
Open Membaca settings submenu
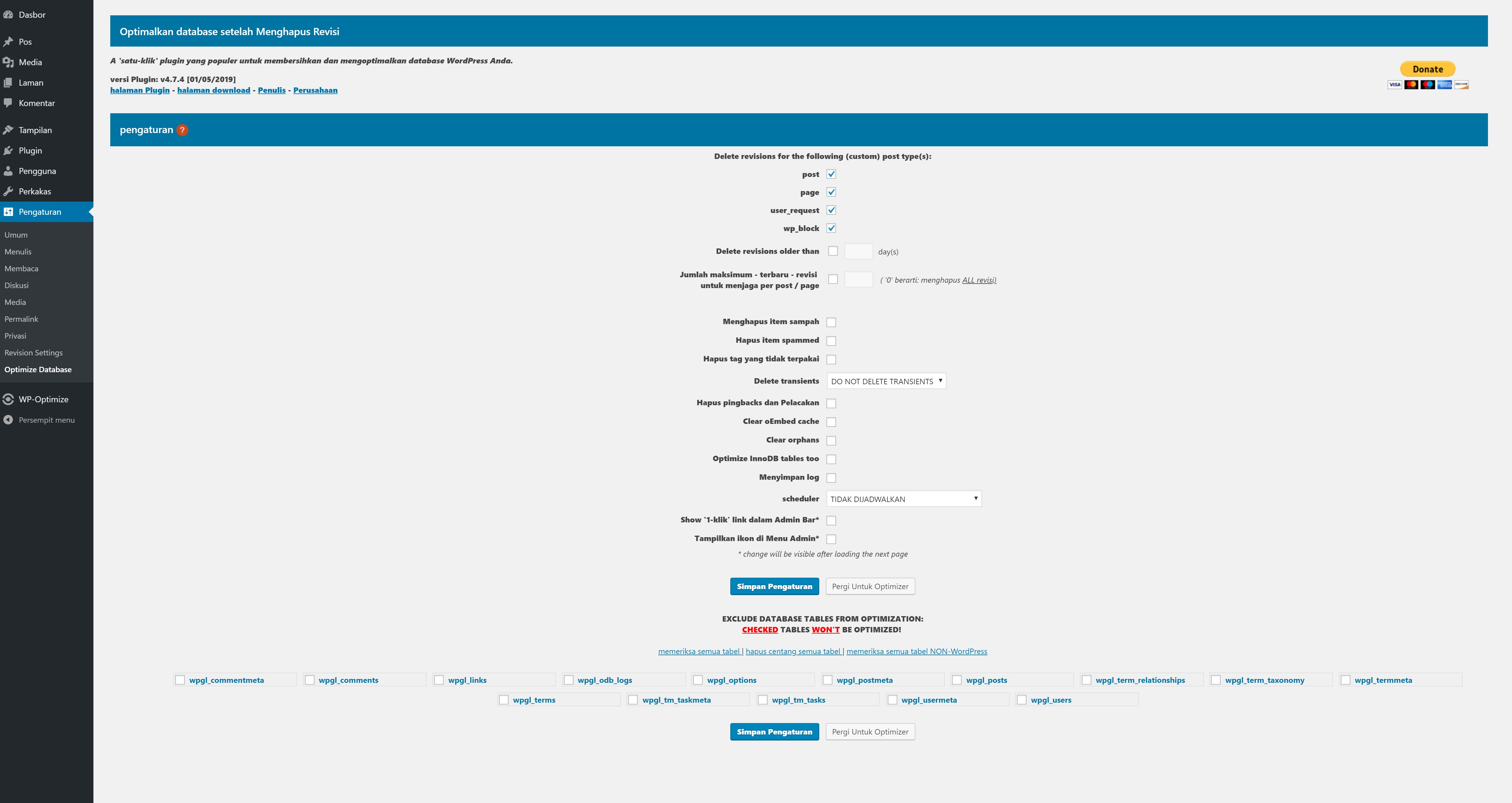click(21, 269)
